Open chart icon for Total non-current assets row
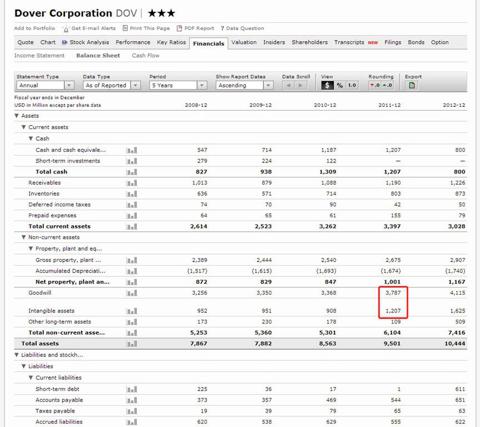The image size is (480, 427). (132, 333)
